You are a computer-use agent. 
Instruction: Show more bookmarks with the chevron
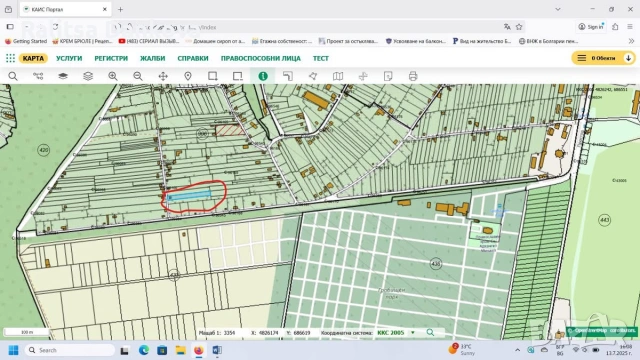[x=631, y=41]
